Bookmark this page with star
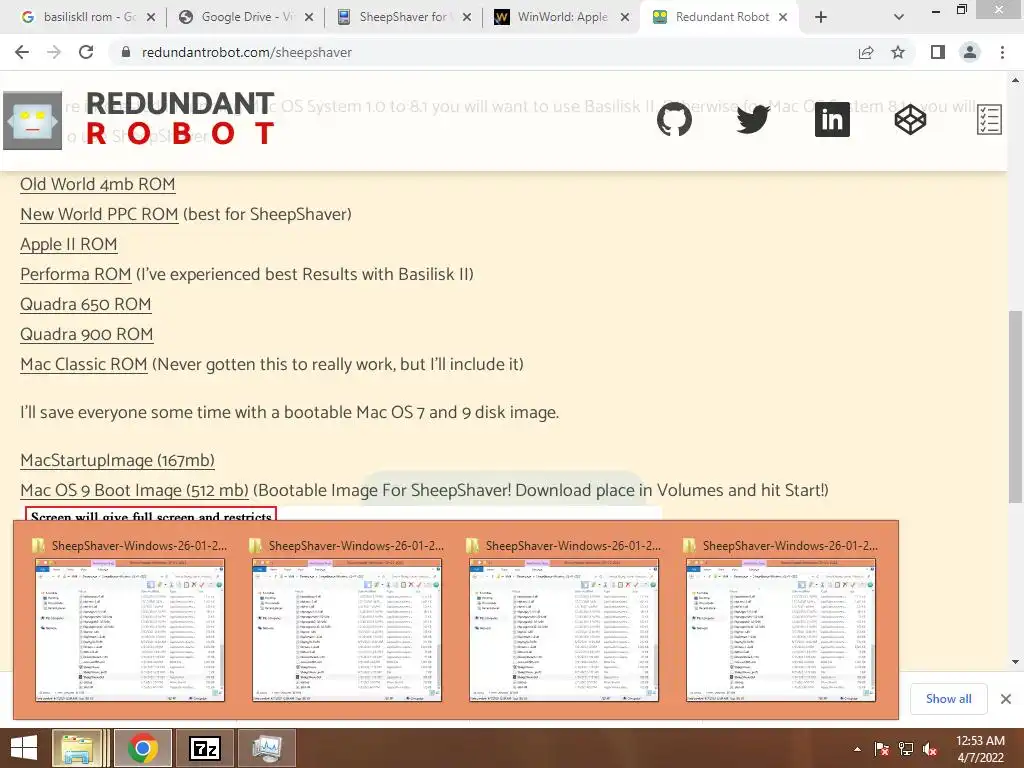1024x768 pixels. 898,52
